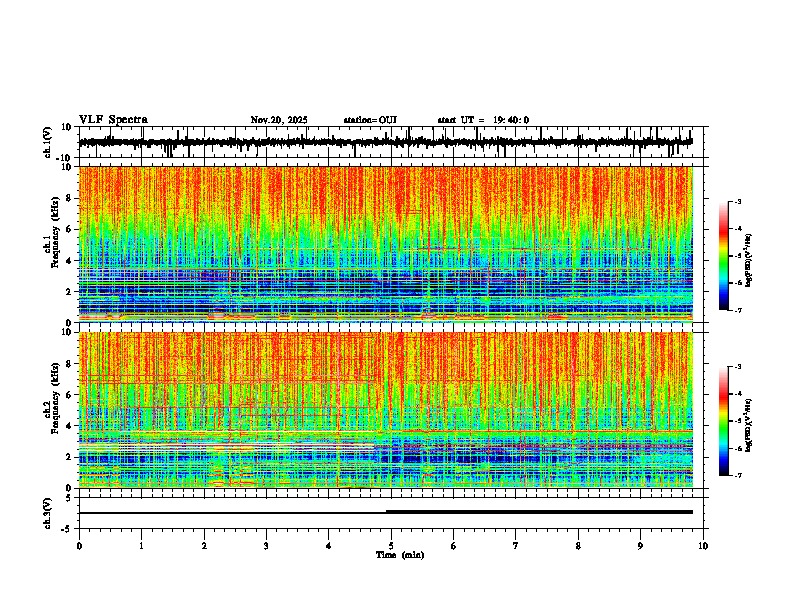Viewport: 792px width, 612px height.
Task: Select the date text "Nov.20, 2025"
Action: coord(279,120)
